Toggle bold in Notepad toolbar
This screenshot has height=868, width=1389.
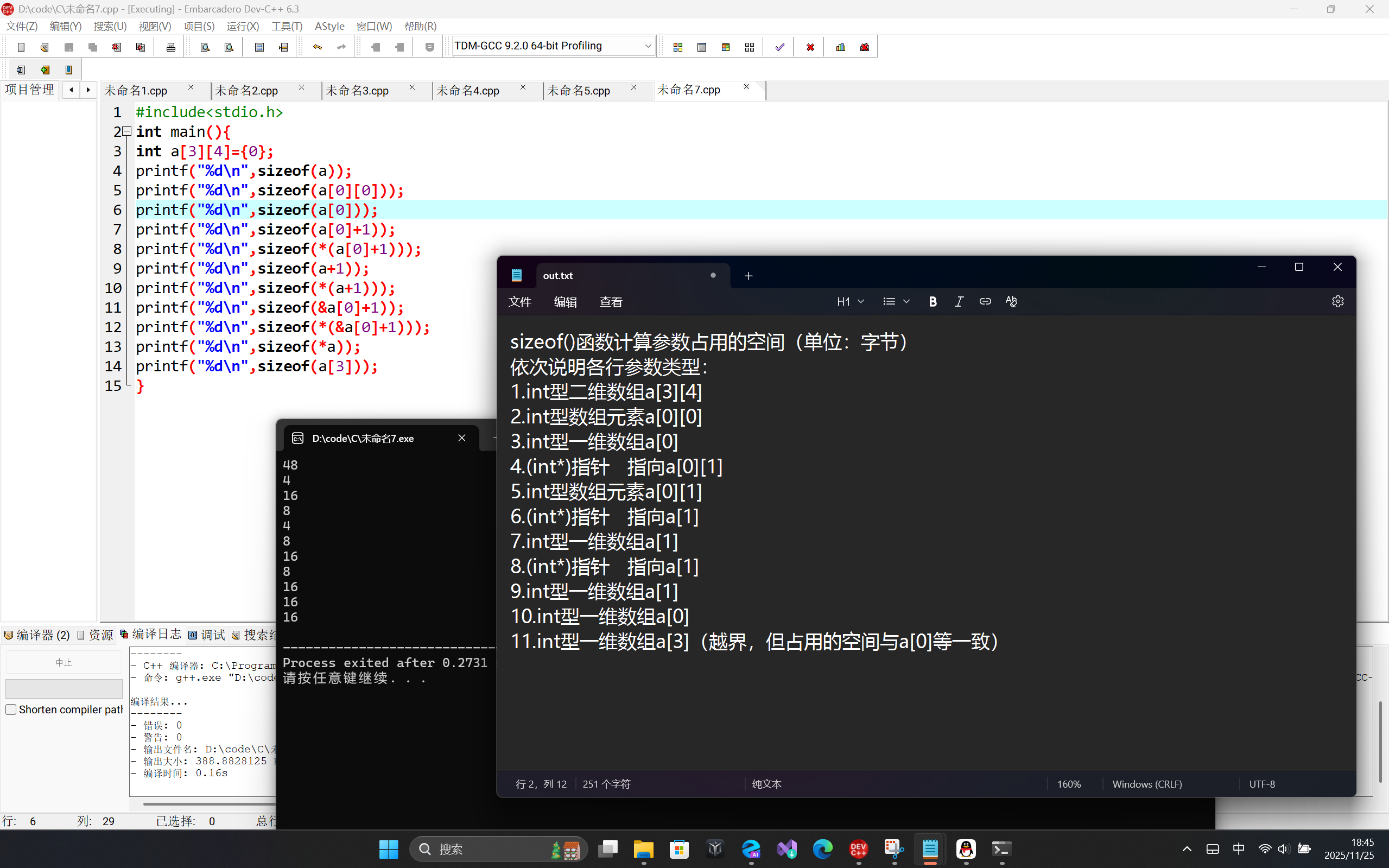(933, 301)
